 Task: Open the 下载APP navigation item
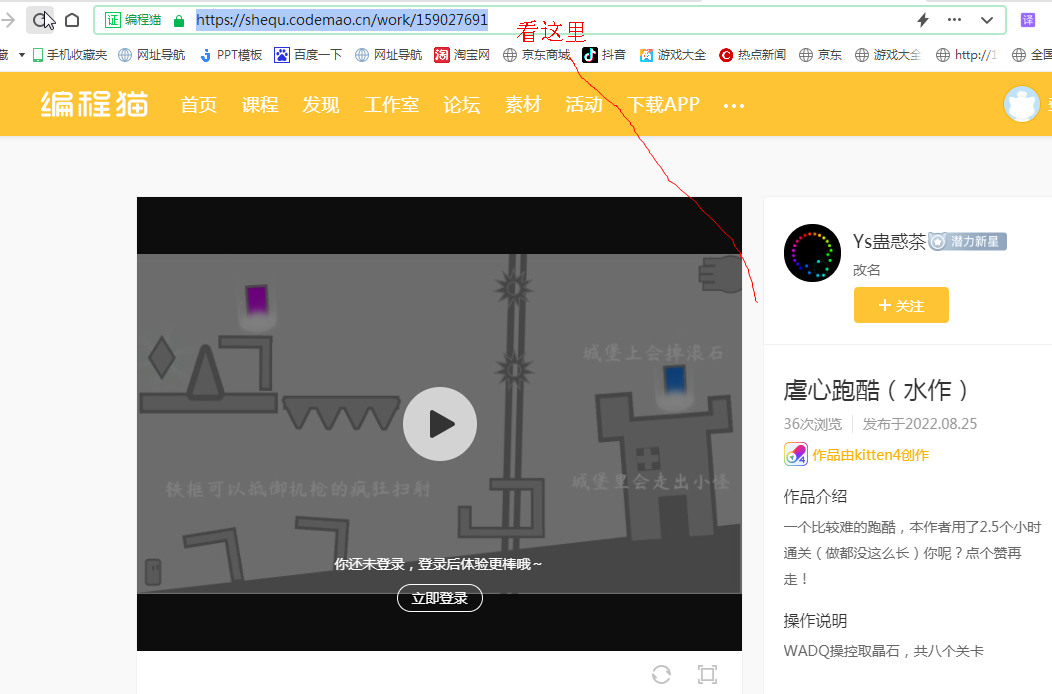pos(663,105)
